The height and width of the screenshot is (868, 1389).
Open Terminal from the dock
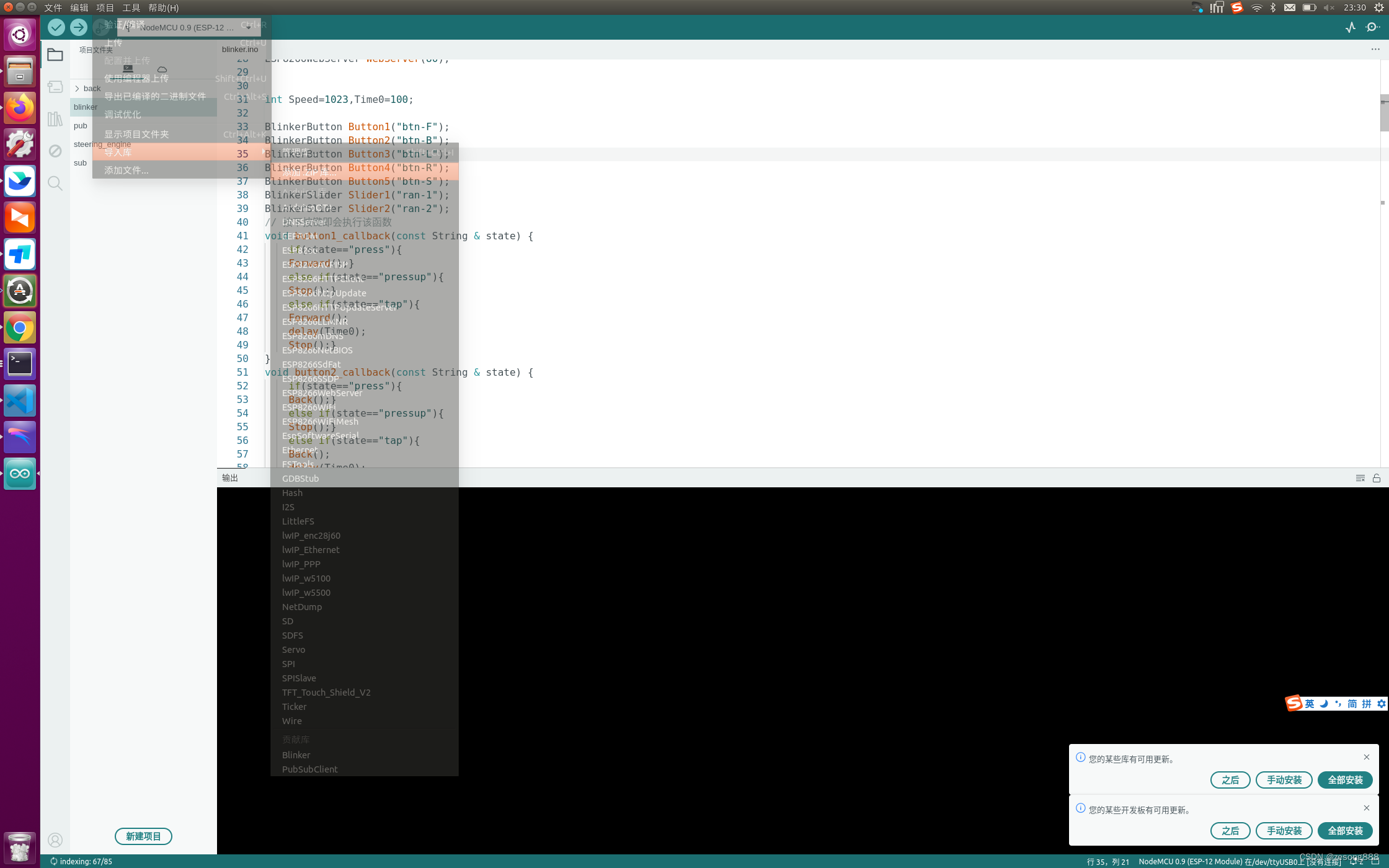tap(20, 364)
